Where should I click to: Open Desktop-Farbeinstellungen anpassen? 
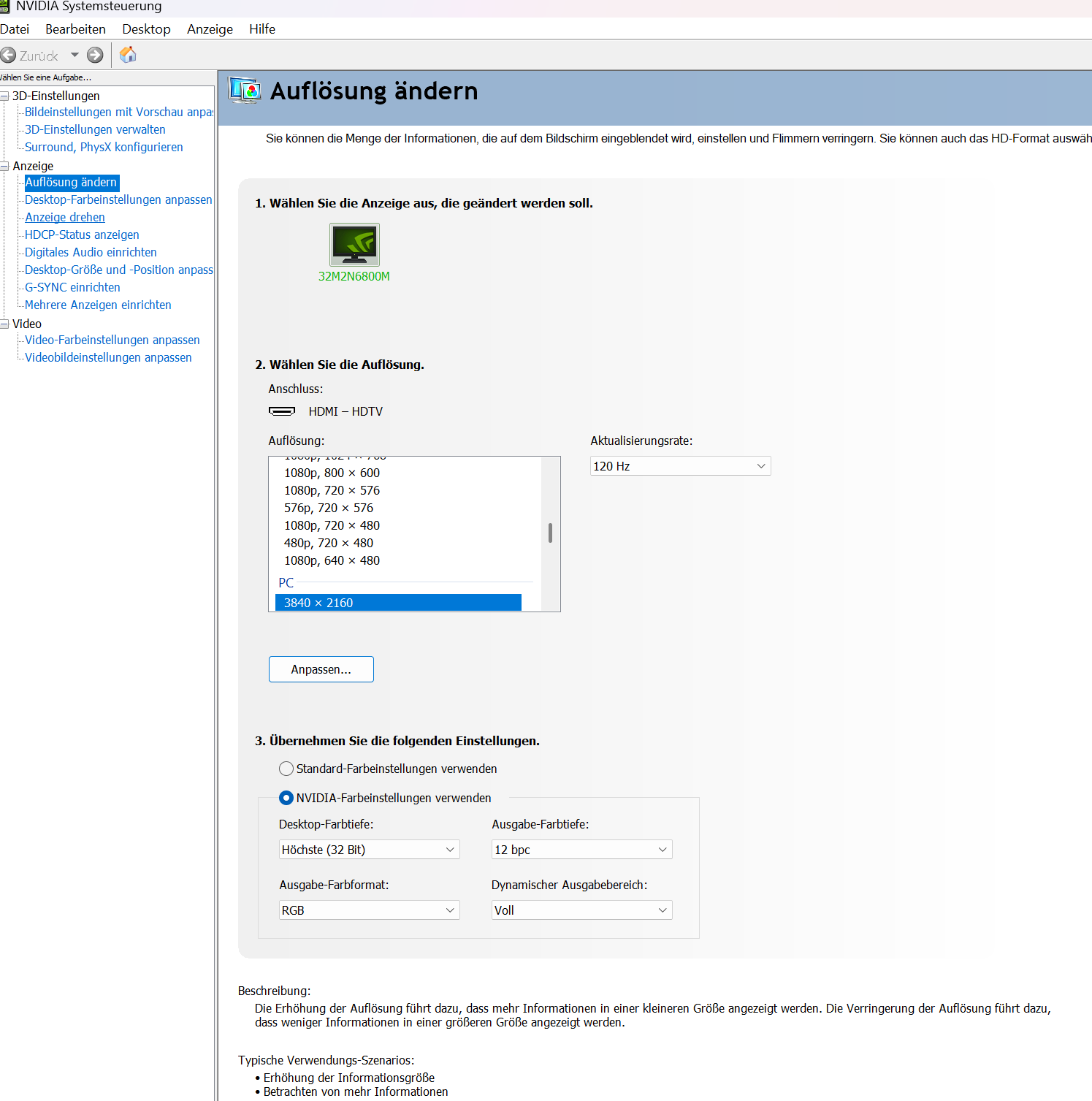pos(118,199)
